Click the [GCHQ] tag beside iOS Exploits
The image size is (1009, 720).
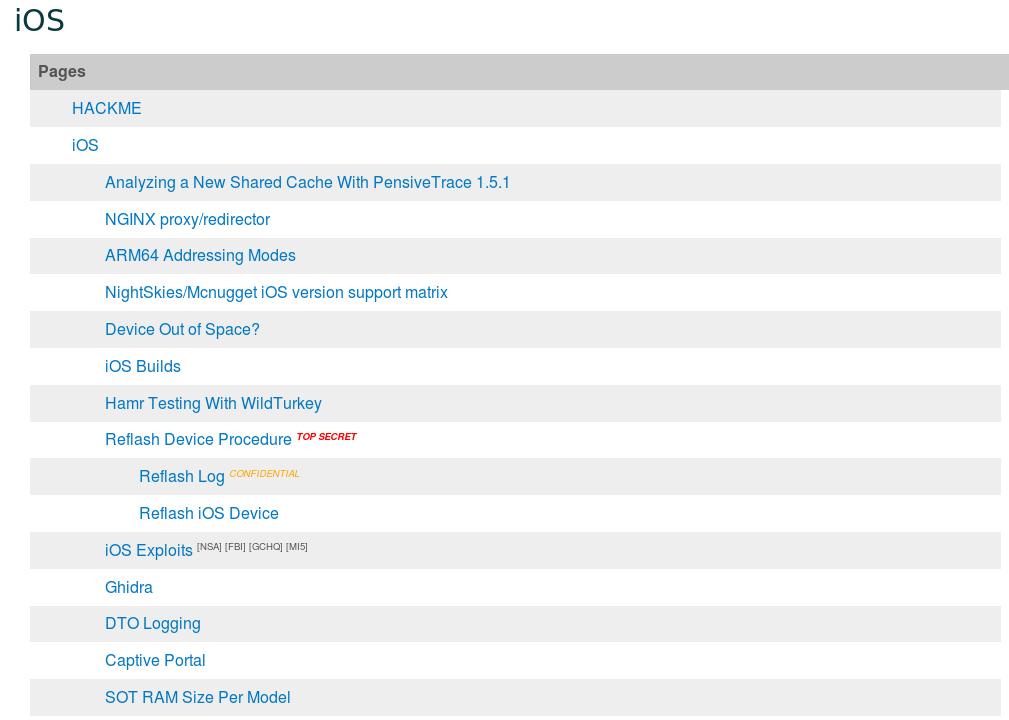tap(265, 547)
